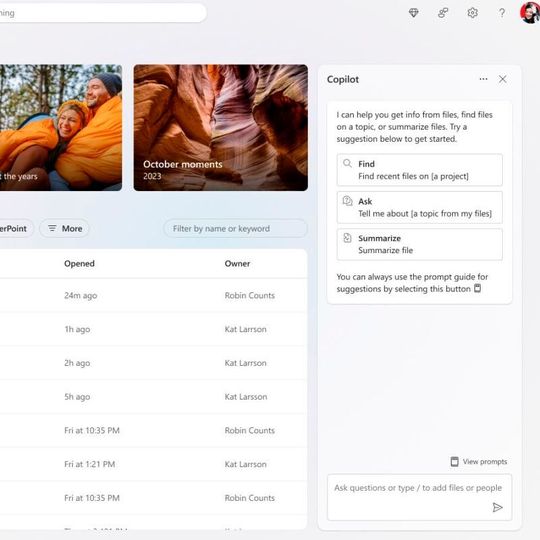540x540 pixels.
Task: Select the row opened 2h ago
Action: 153,363
